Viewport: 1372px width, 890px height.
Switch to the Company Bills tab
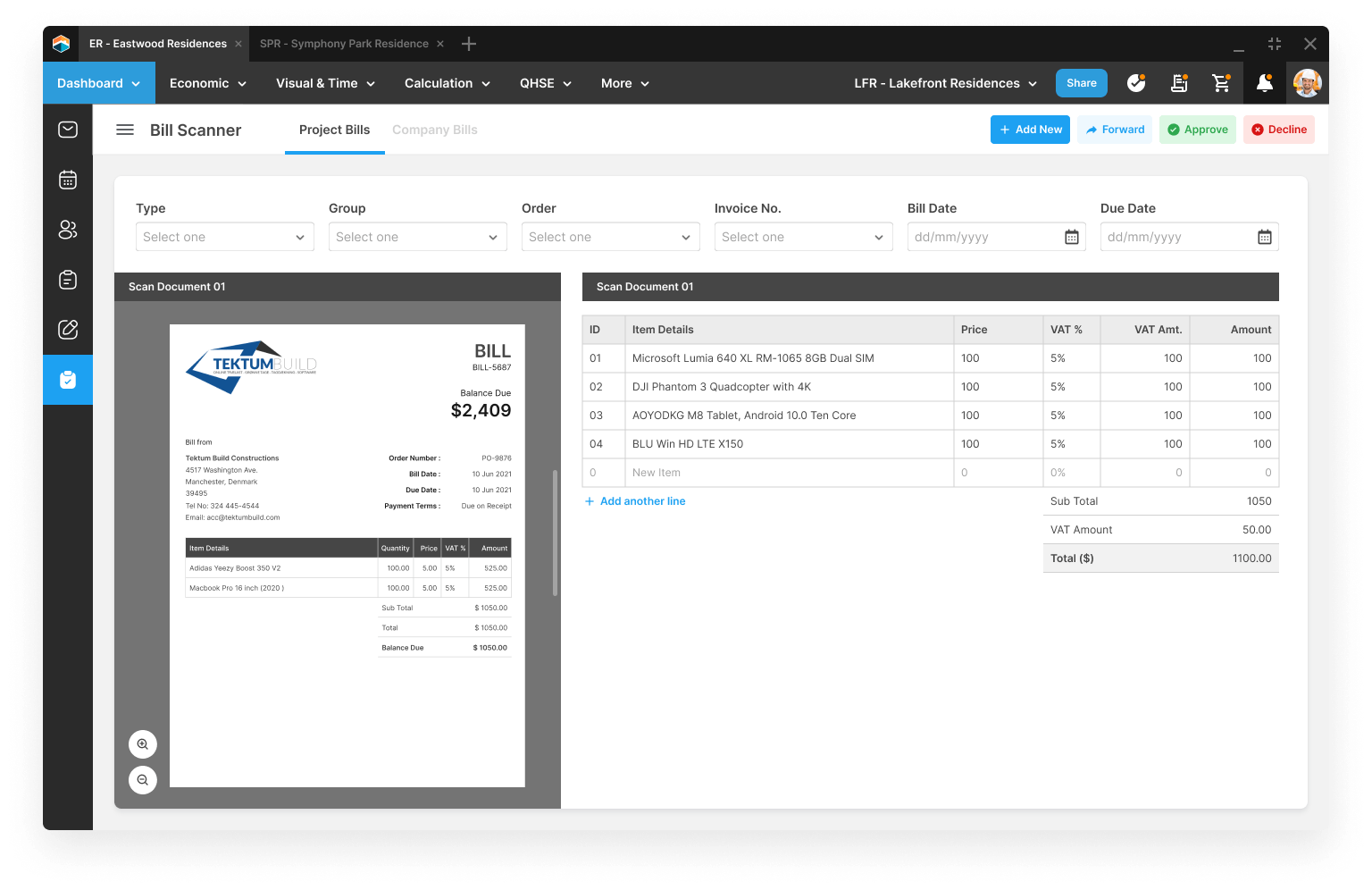(434, 130)
